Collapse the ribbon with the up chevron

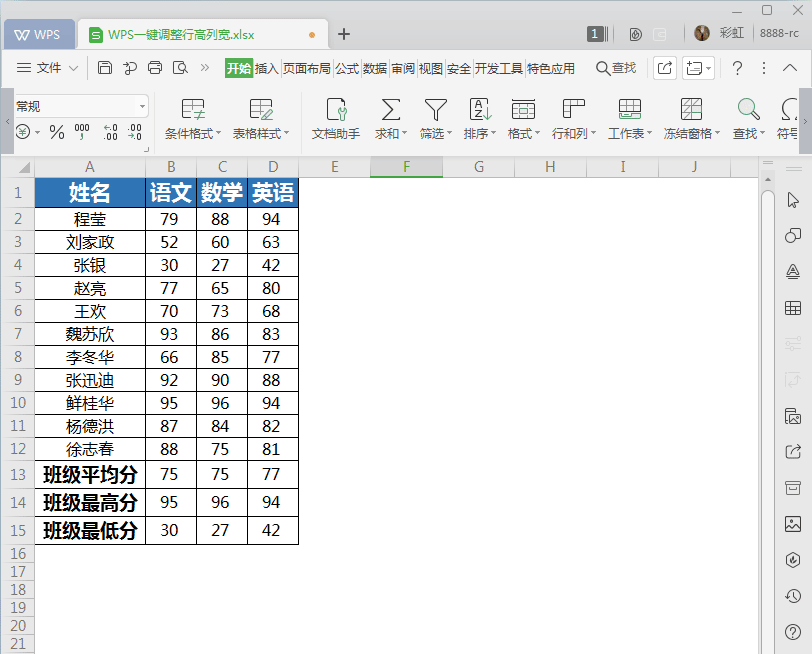(x=790, y=68)
